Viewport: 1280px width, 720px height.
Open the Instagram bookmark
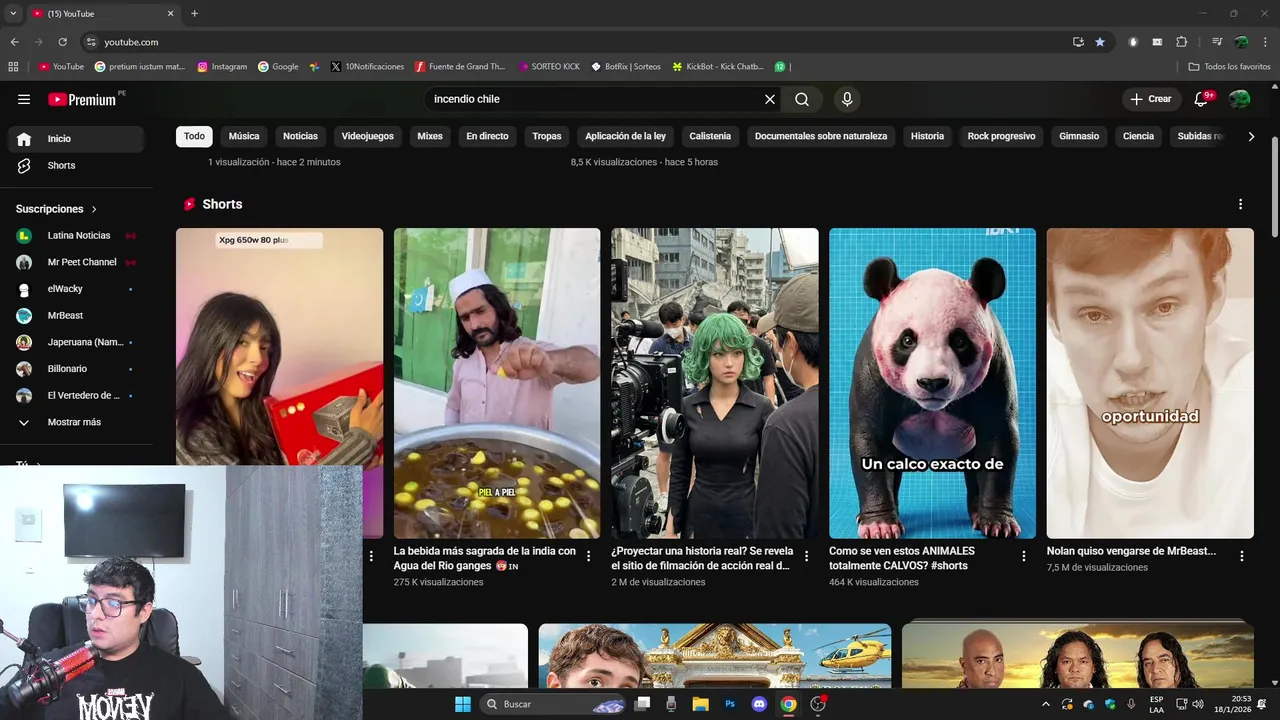click(x=222, y=67)
